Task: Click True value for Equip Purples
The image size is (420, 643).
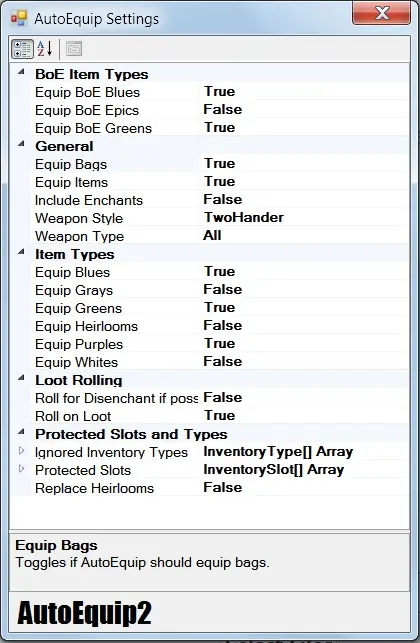Action: click(x=219, y=344)
